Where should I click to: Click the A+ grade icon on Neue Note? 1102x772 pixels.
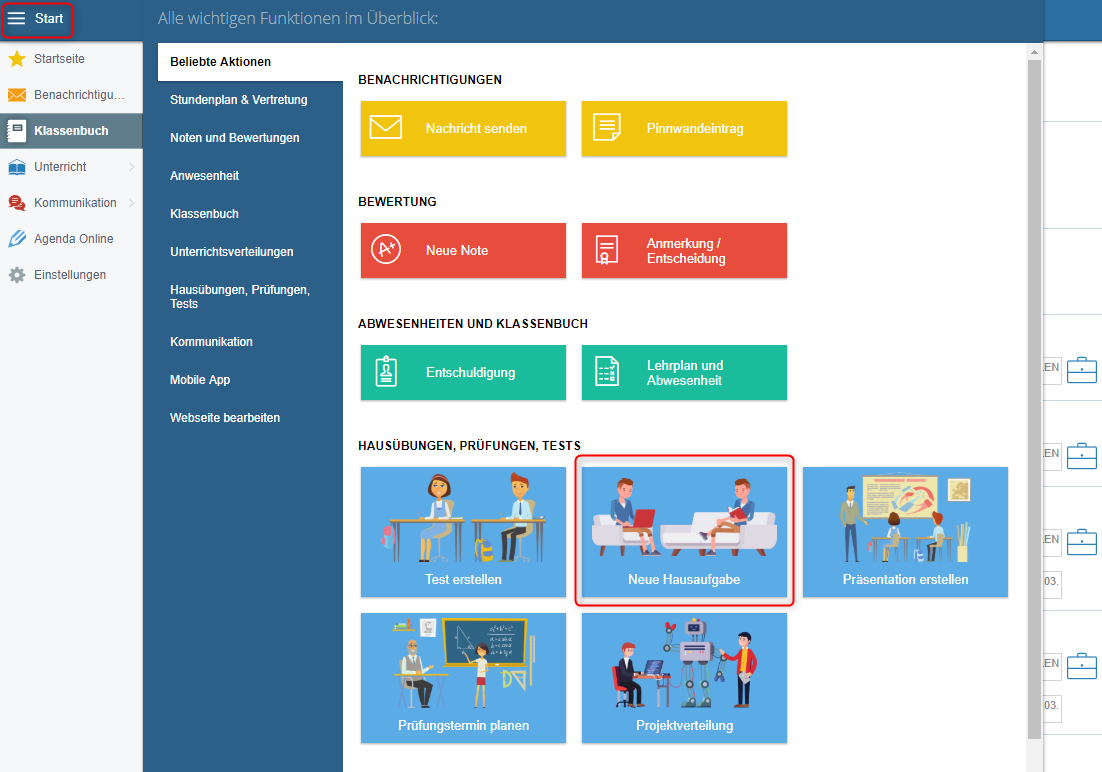(386, 250)
